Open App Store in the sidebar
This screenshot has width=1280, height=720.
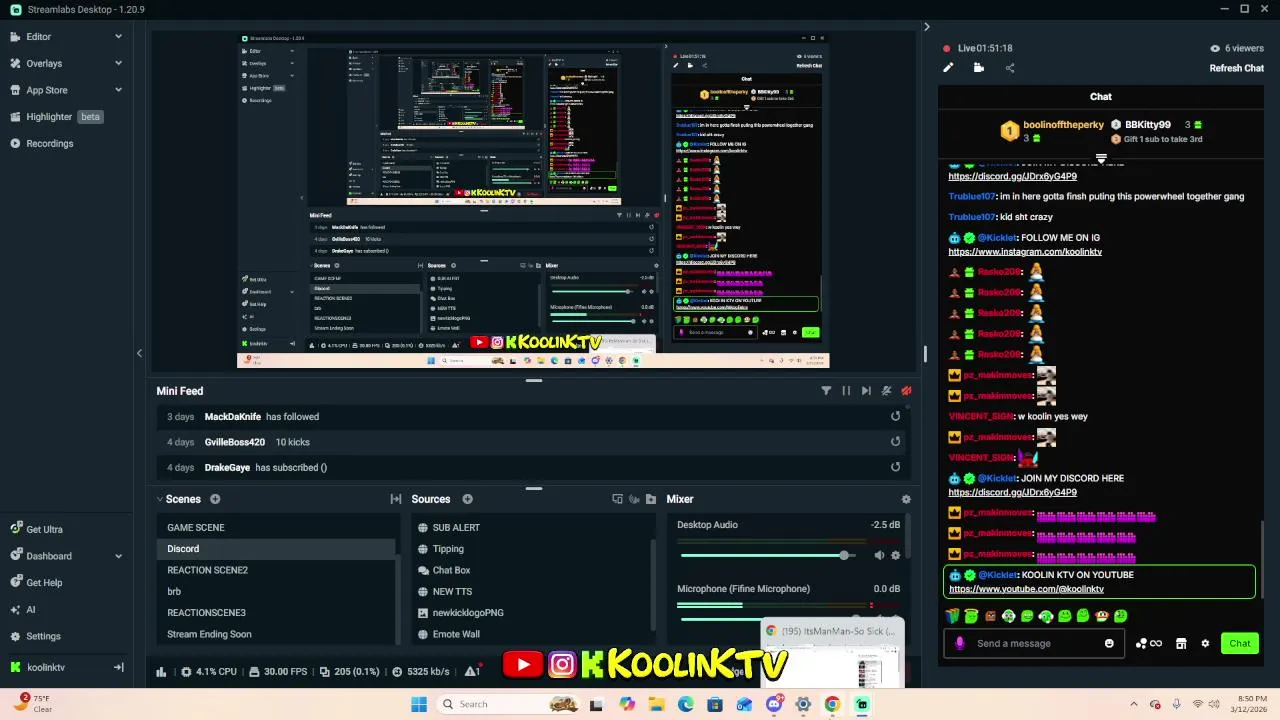tap(46, 90)
